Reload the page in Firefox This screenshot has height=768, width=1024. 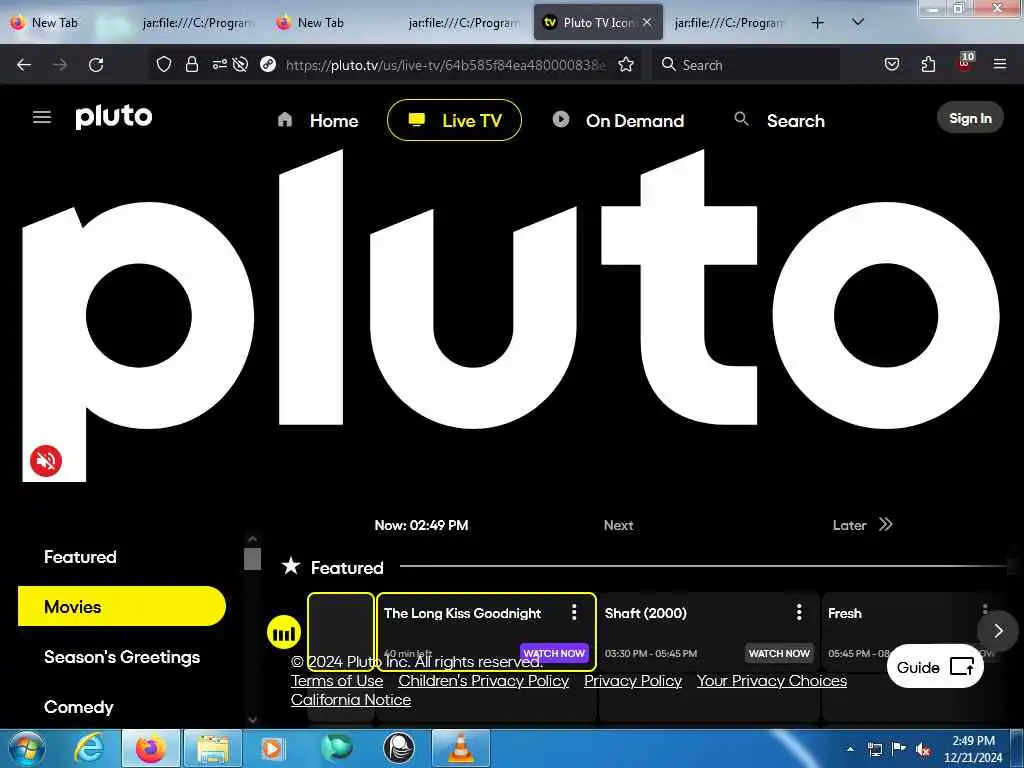[96, 65]
